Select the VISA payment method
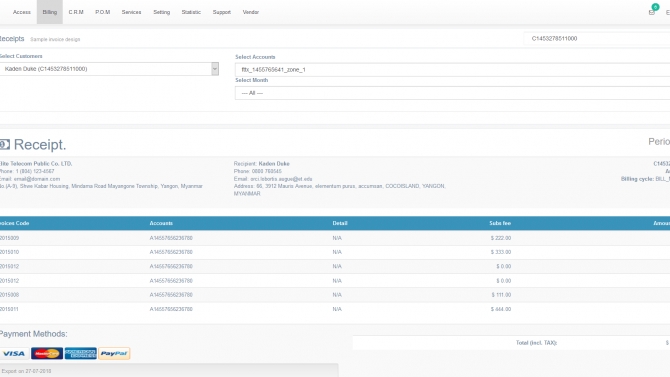The image size is (670, 377). coord(14,353)
